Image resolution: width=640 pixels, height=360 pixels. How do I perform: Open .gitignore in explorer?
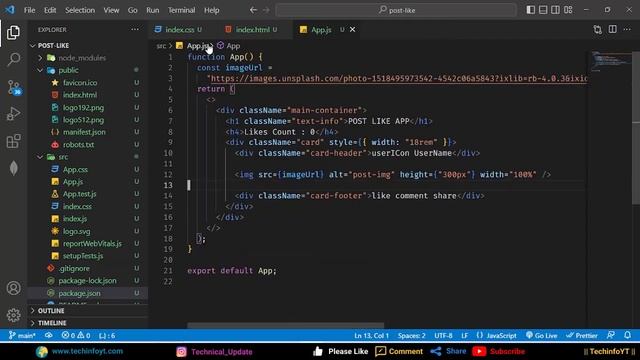74,268
